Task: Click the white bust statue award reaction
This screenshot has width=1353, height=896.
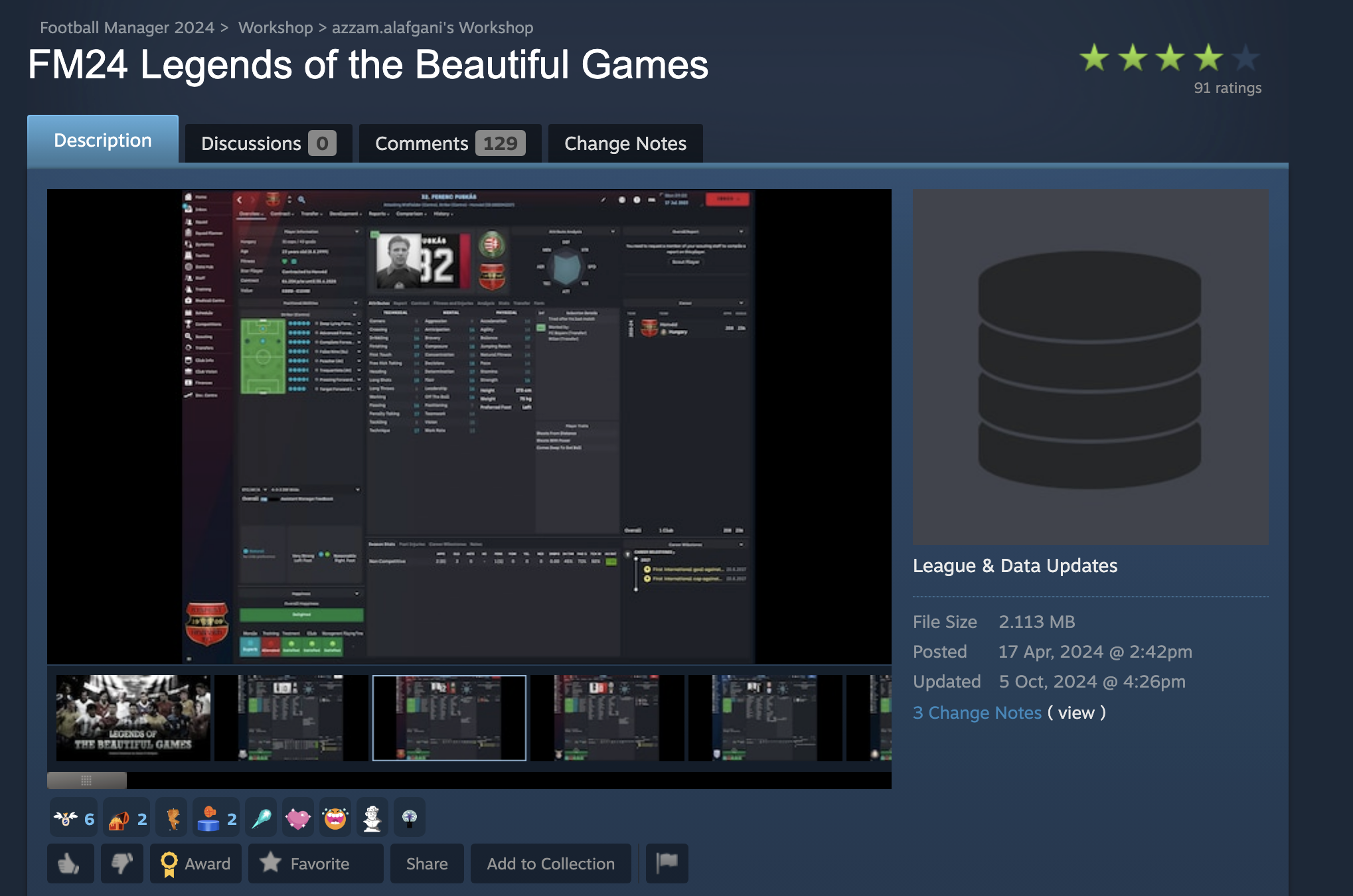Action: click(372, 819)
